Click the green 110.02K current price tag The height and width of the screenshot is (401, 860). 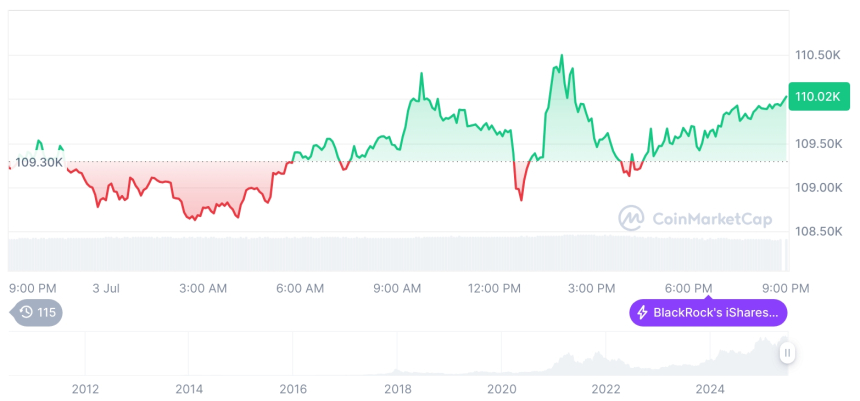point(818,96)
